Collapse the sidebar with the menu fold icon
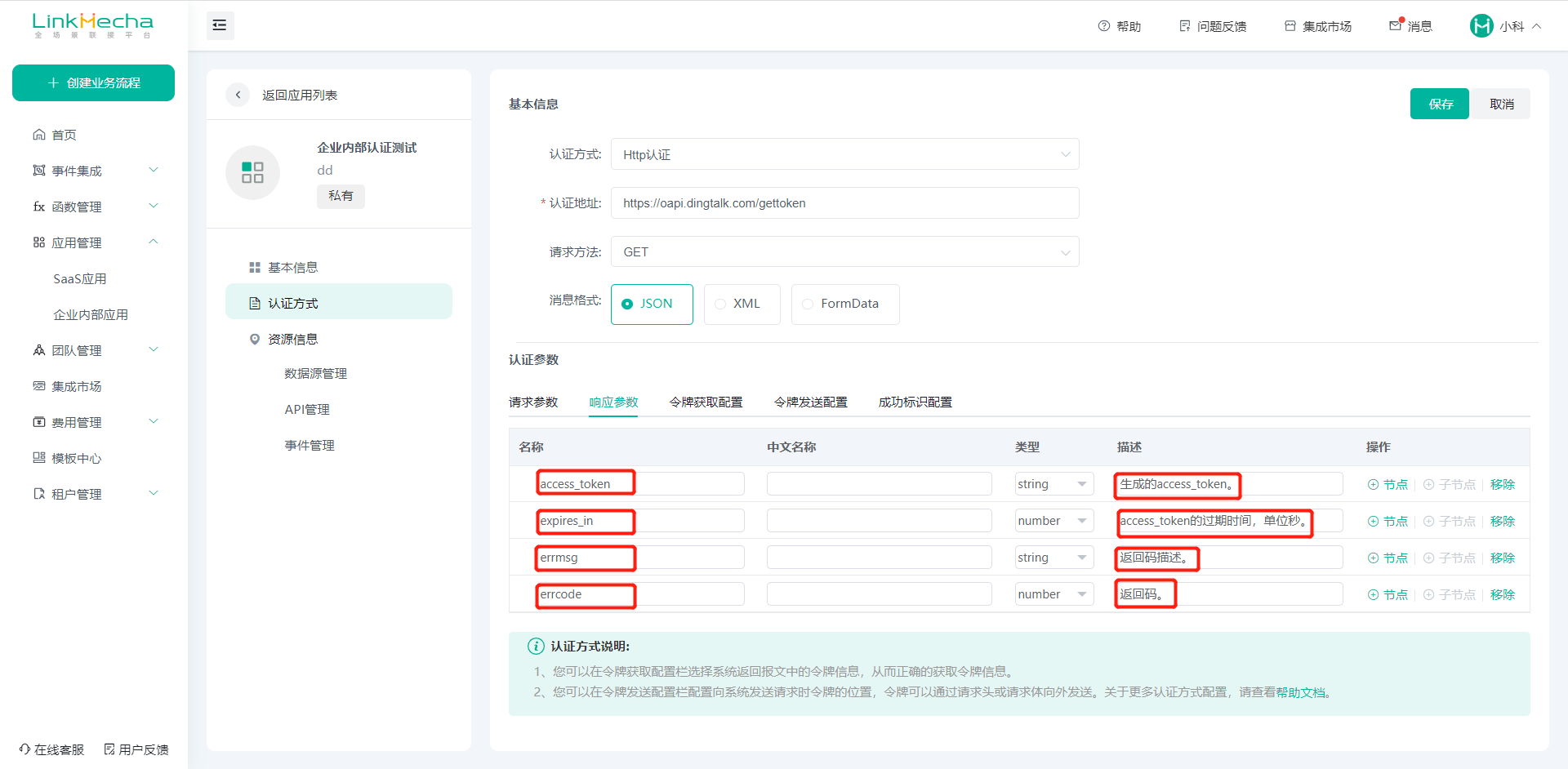 [x=220, y=25]
